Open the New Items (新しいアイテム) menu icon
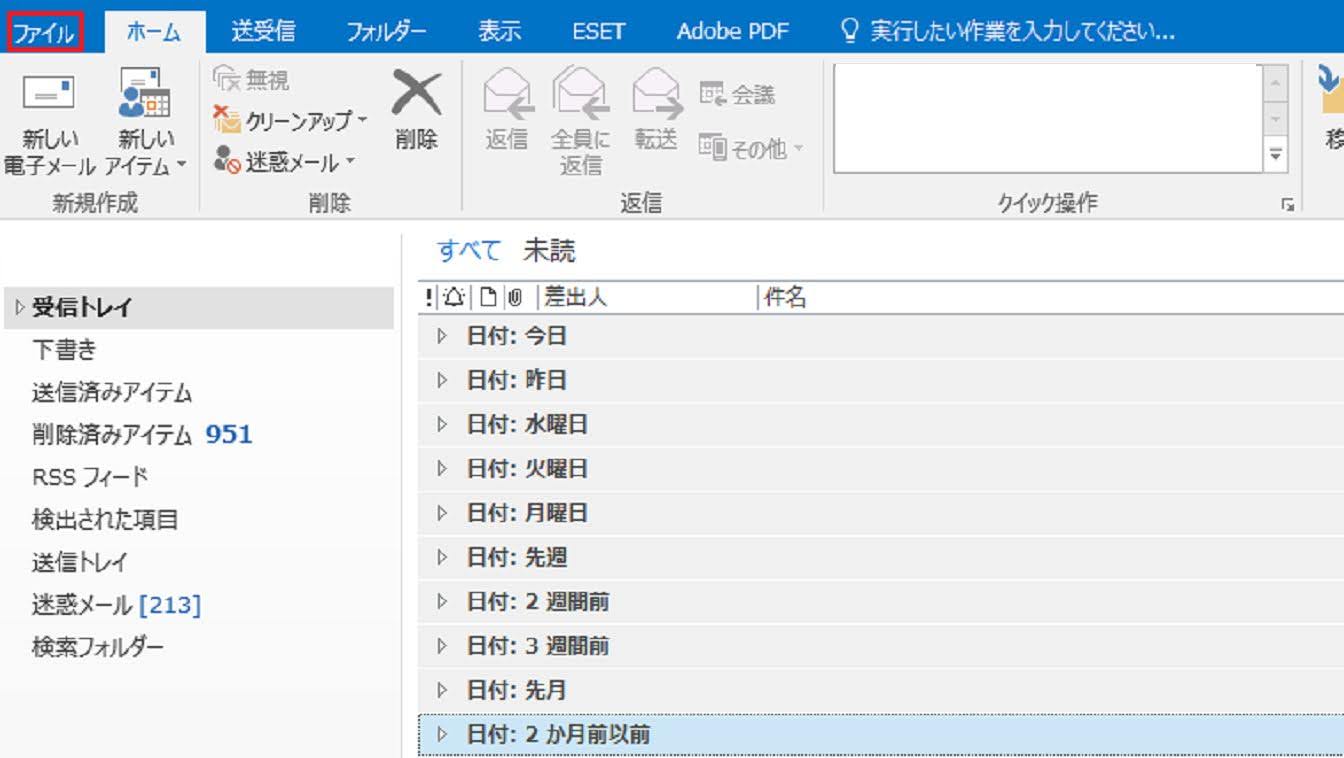This screenshot has height=758, width=1344. 145,94
